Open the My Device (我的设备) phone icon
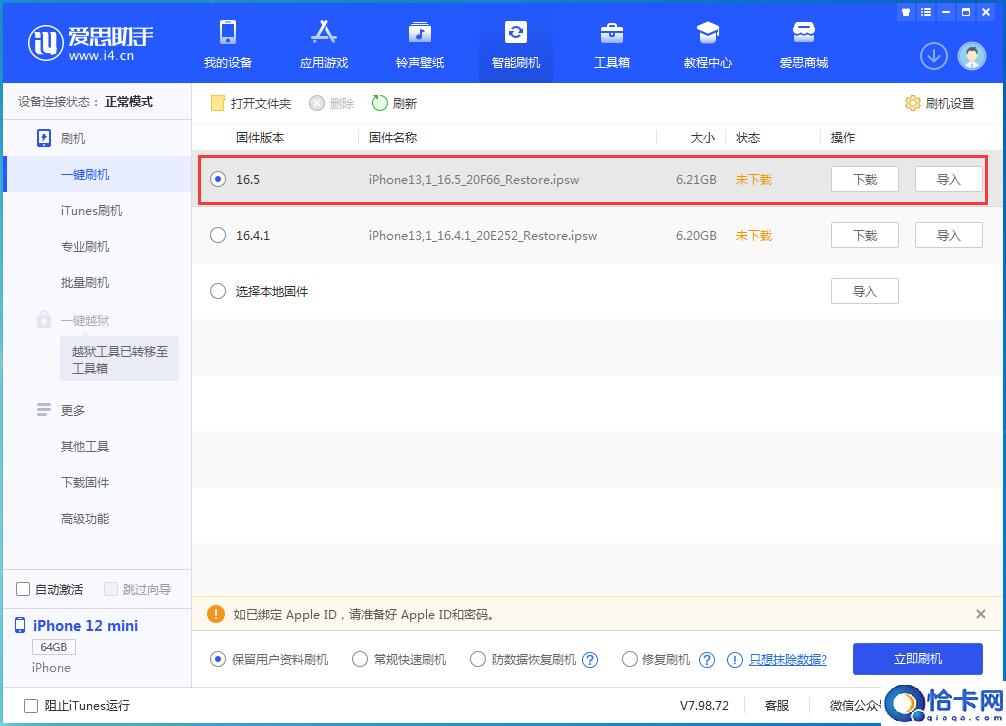Screen dimensions: 1006x726 point(228,31)
